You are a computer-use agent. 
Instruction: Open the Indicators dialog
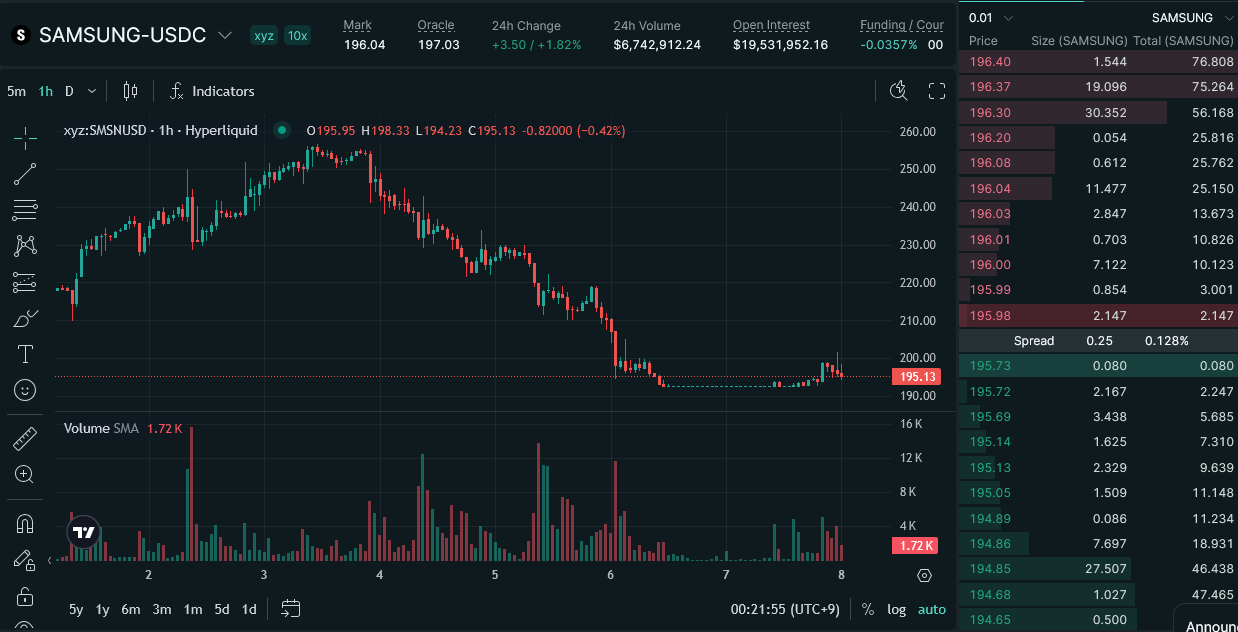tap(211, 91)
